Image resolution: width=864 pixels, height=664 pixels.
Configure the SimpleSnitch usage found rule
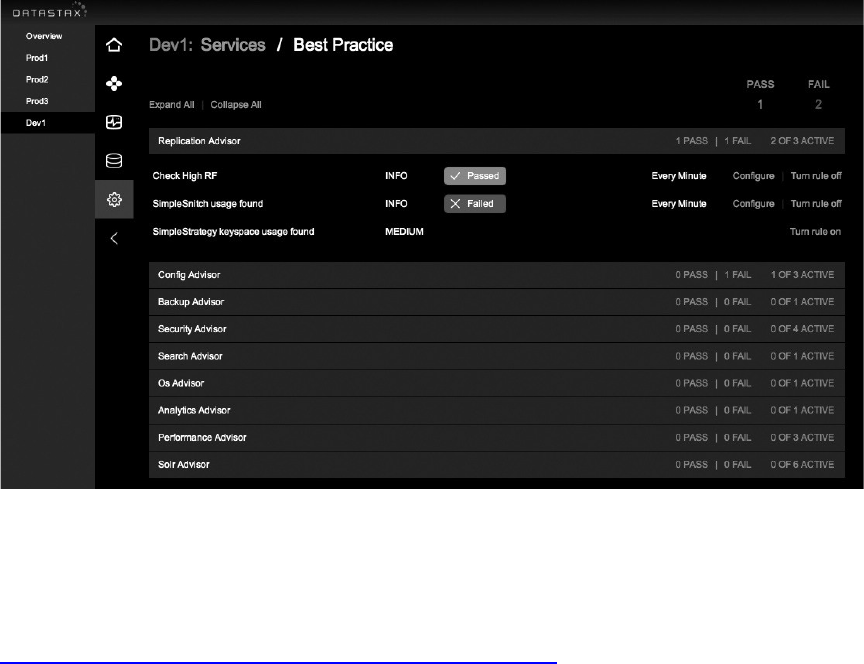click(x=753, y=203)
